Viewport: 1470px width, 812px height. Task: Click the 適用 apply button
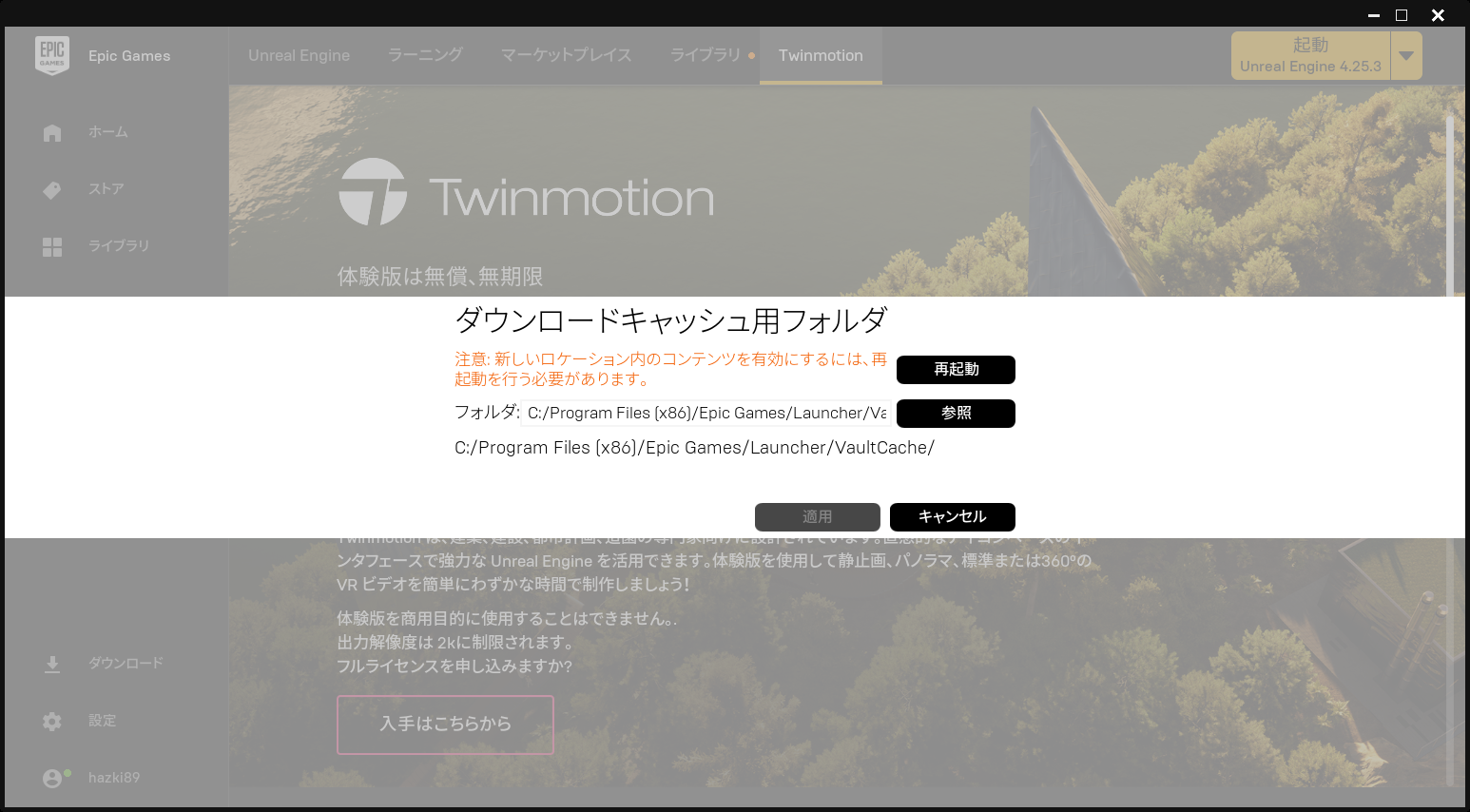[x=818, y=517]
